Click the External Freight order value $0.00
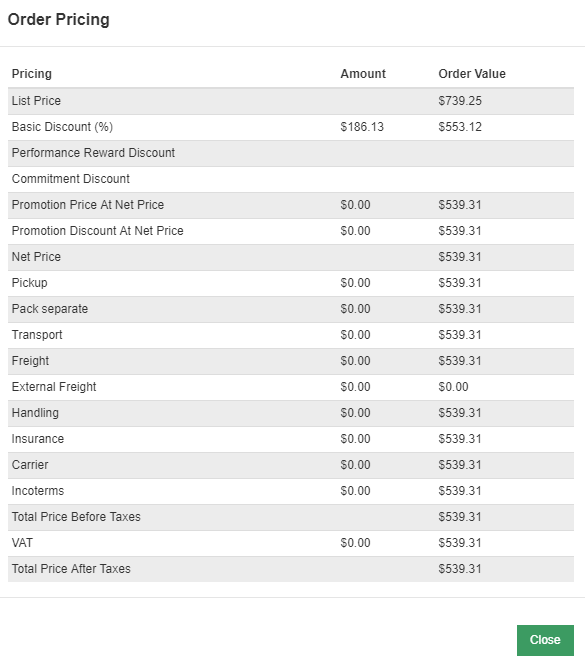Viewport: 585px width, 662px height. point(453,387)
